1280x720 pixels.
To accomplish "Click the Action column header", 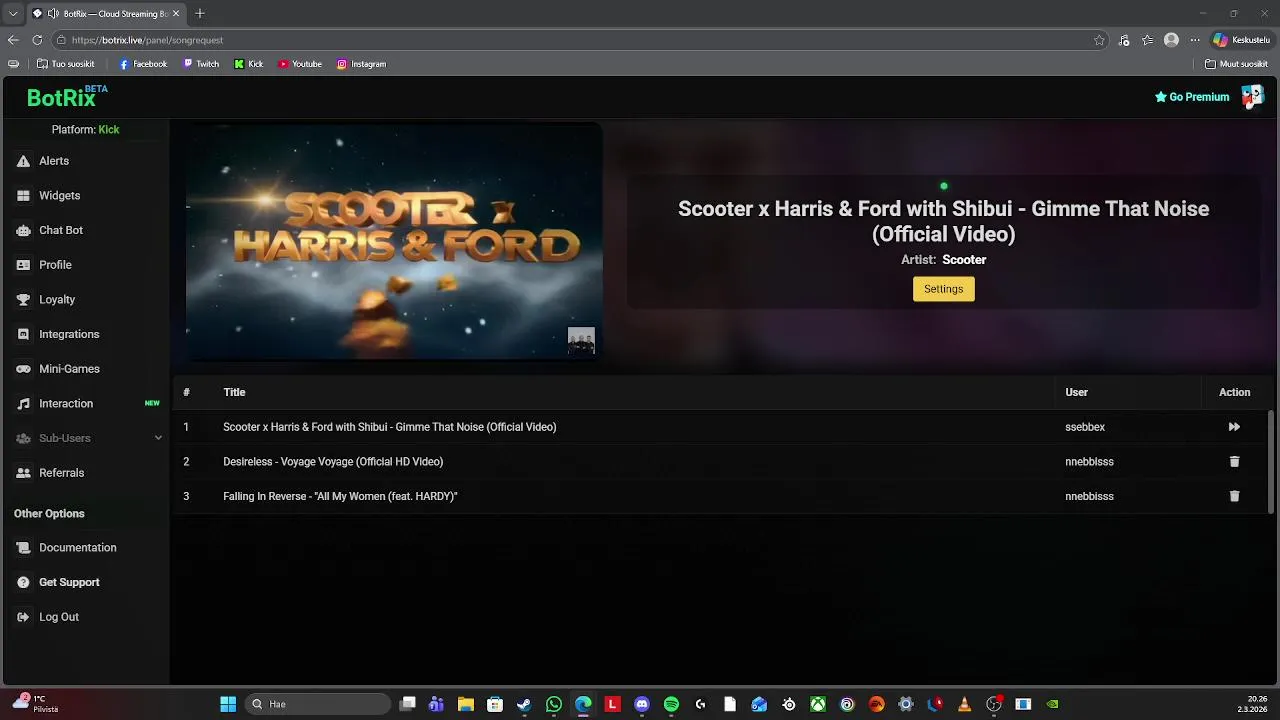I will pyautogui.click(x=1234, y=392).
